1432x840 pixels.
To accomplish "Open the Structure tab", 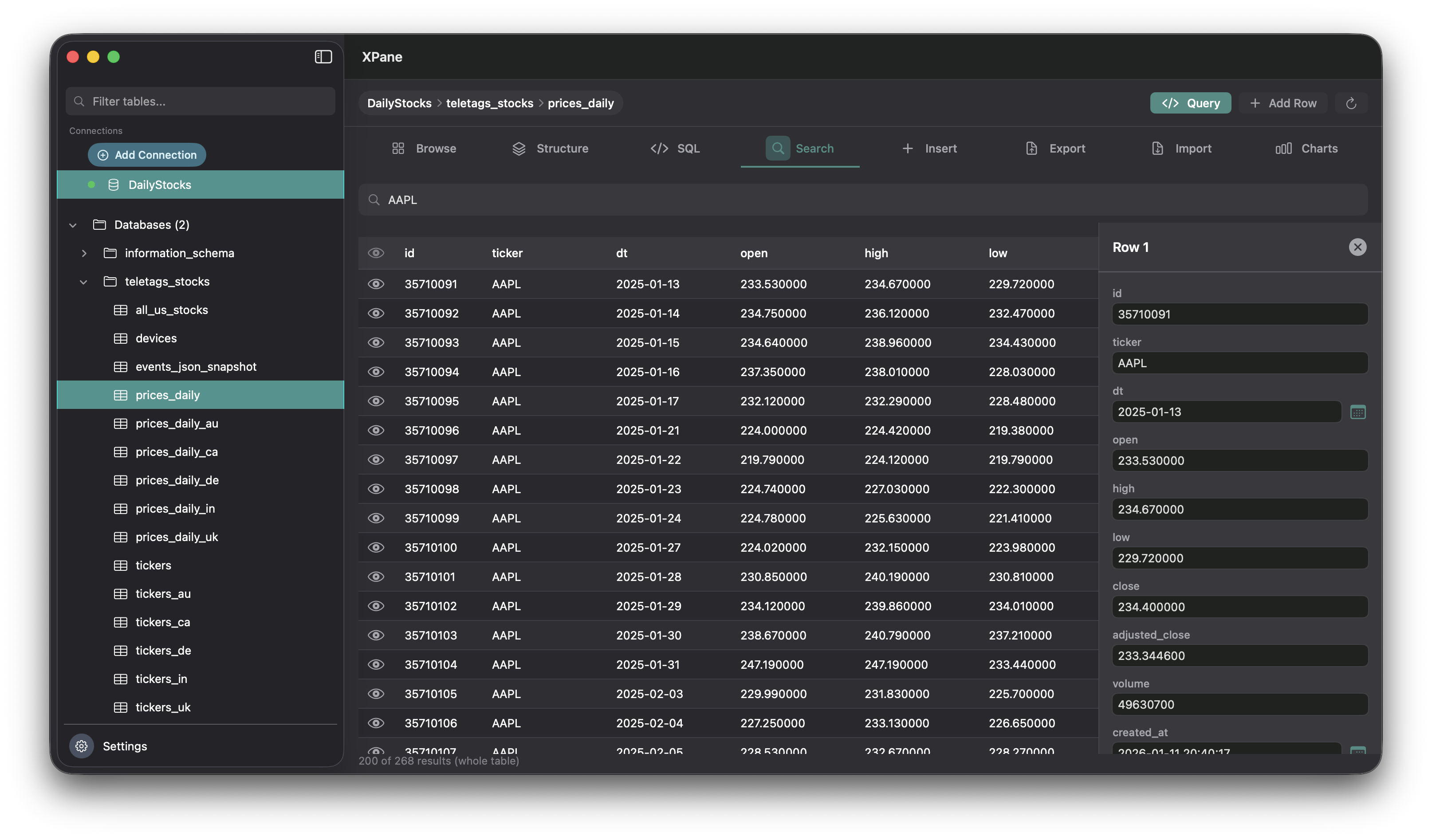I will tap(550, 148).
